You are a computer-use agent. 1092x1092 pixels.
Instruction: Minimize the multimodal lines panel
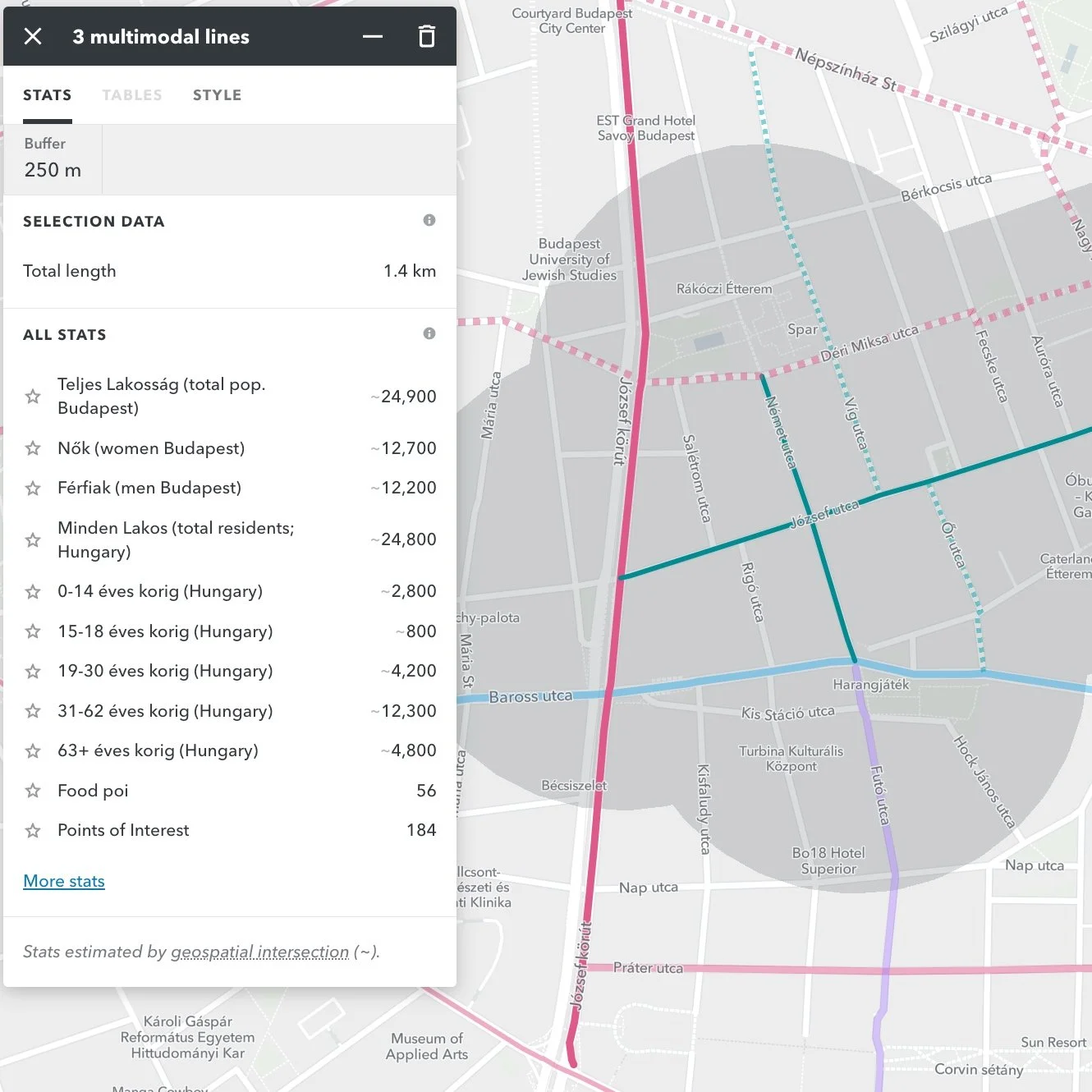click(x=373, y=36)
